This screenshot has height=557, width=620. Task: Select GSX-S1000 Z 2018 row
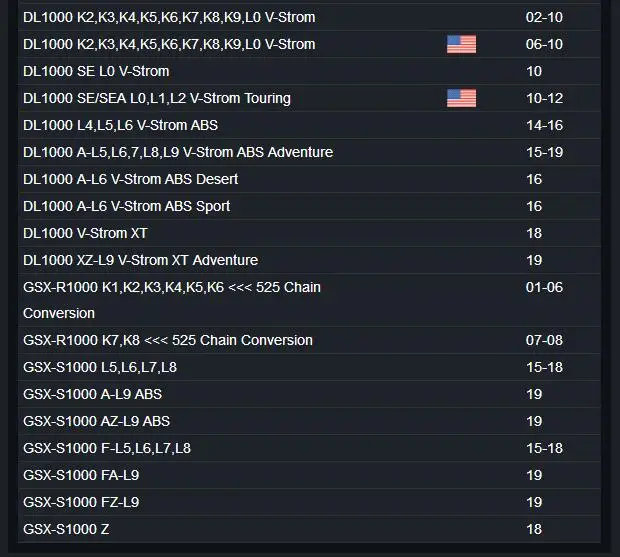coord(66,529)
